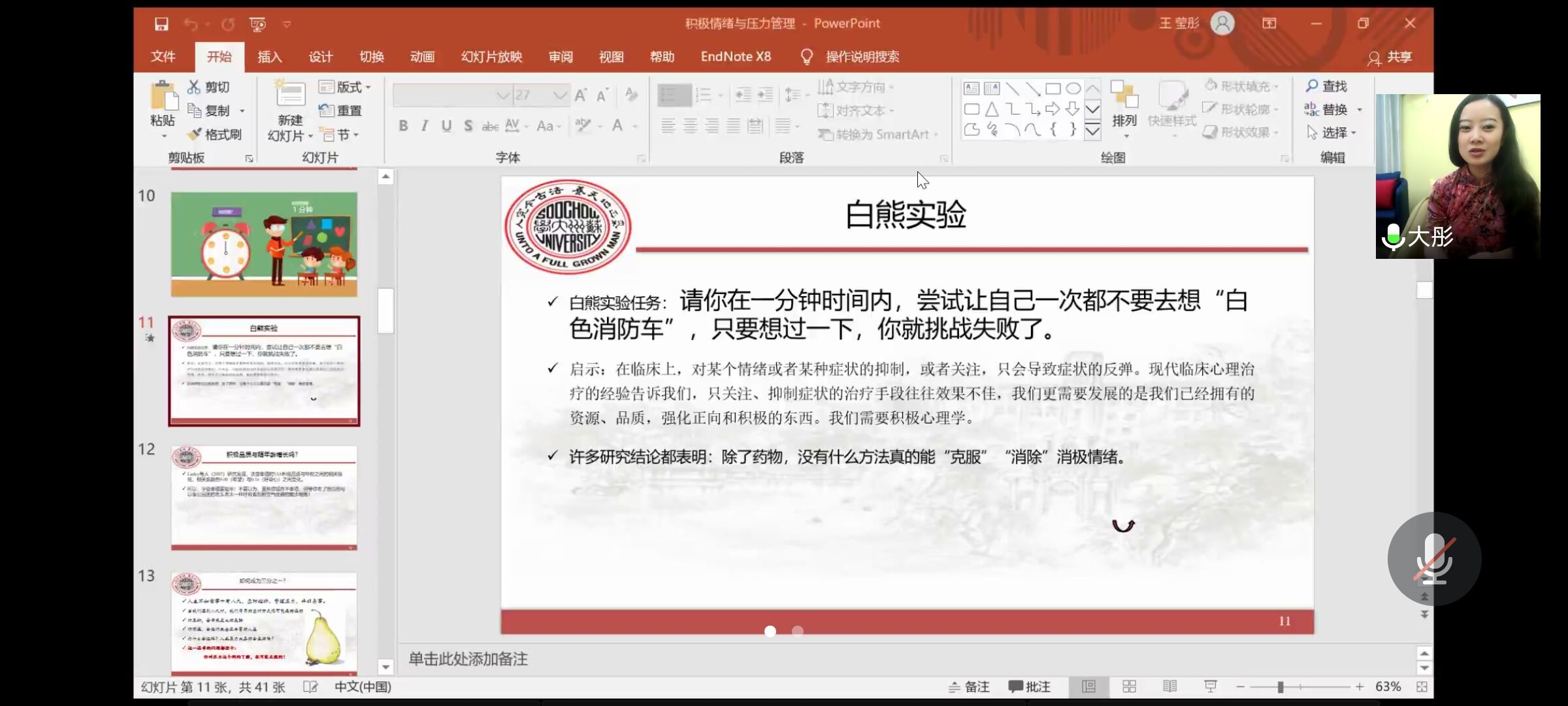Start slideshow from status bar icon
1568x706 pixels.
pyautogui.click(x=1210, y=686)
